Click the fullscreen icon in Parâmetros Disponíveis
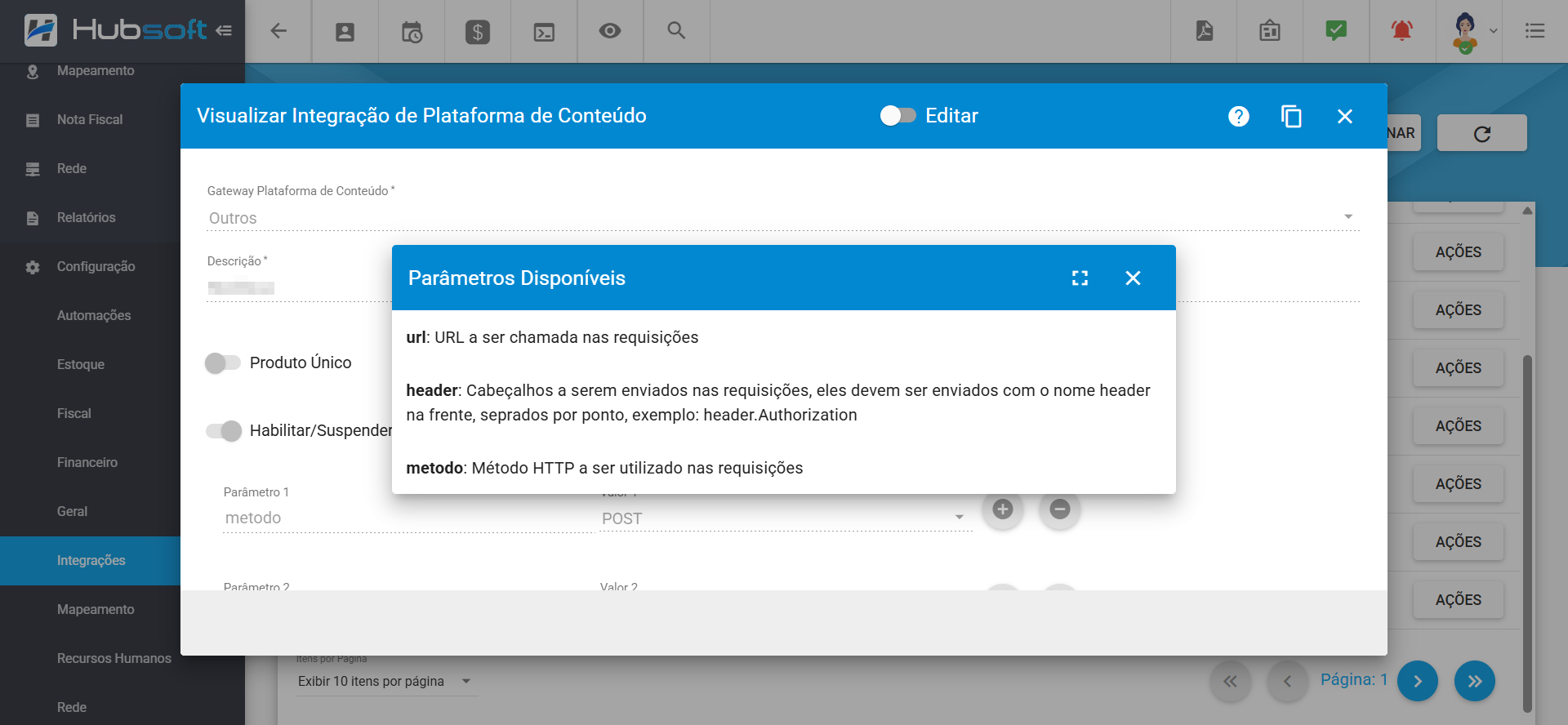 1080,278
